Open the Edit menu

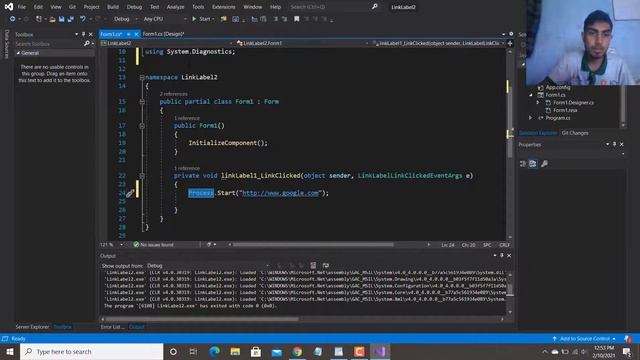(x=38, y=7)
